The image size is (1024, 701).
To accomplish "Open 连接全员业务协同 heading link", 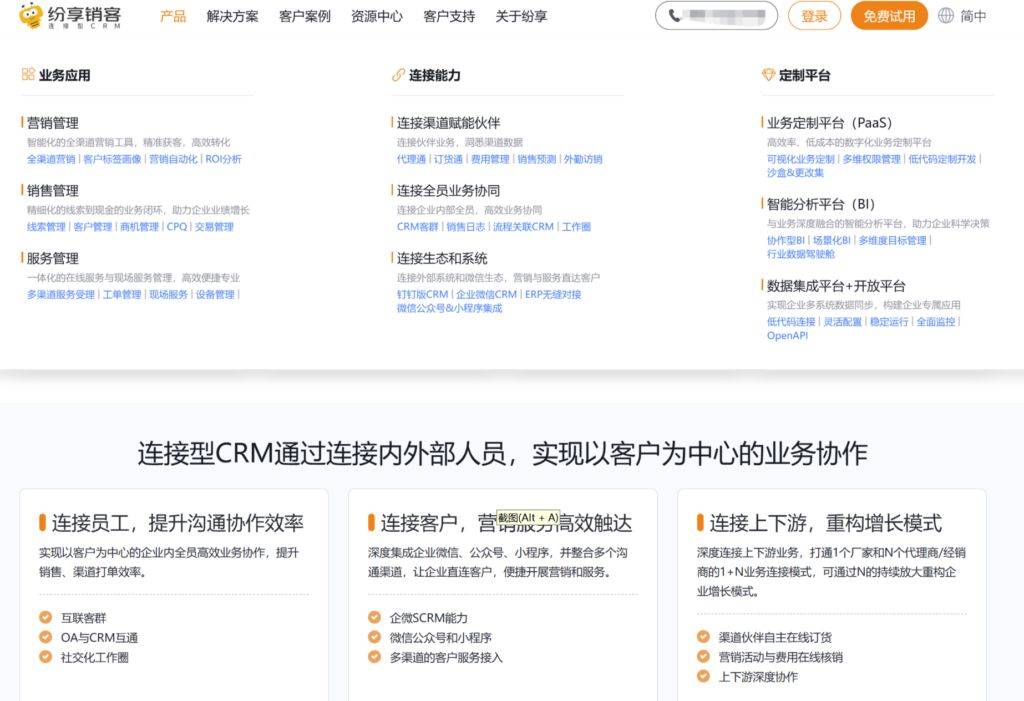I will 449,191.
